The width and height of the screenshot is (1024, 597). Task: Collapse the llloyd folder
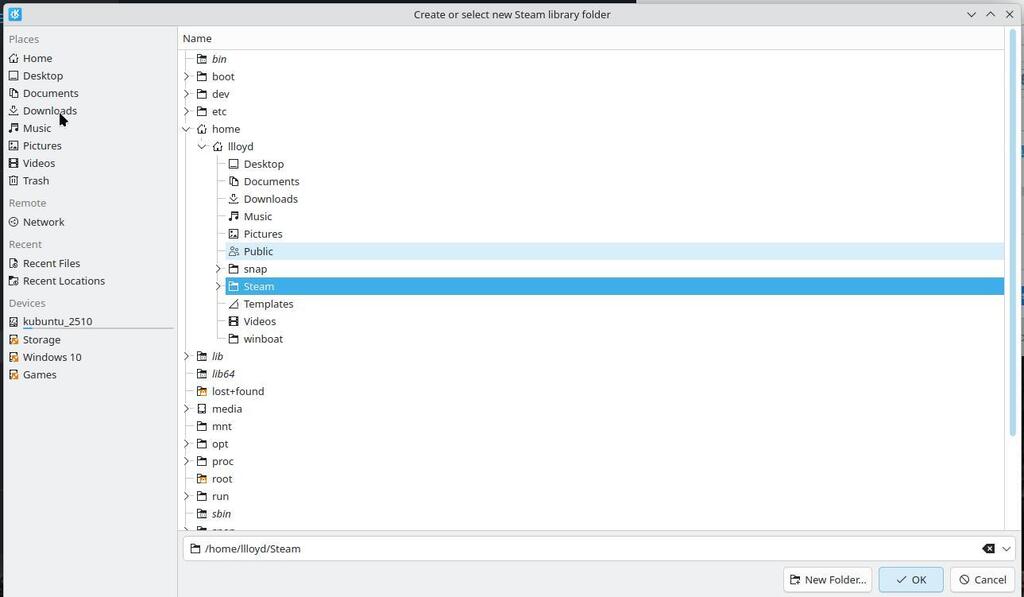202,146
